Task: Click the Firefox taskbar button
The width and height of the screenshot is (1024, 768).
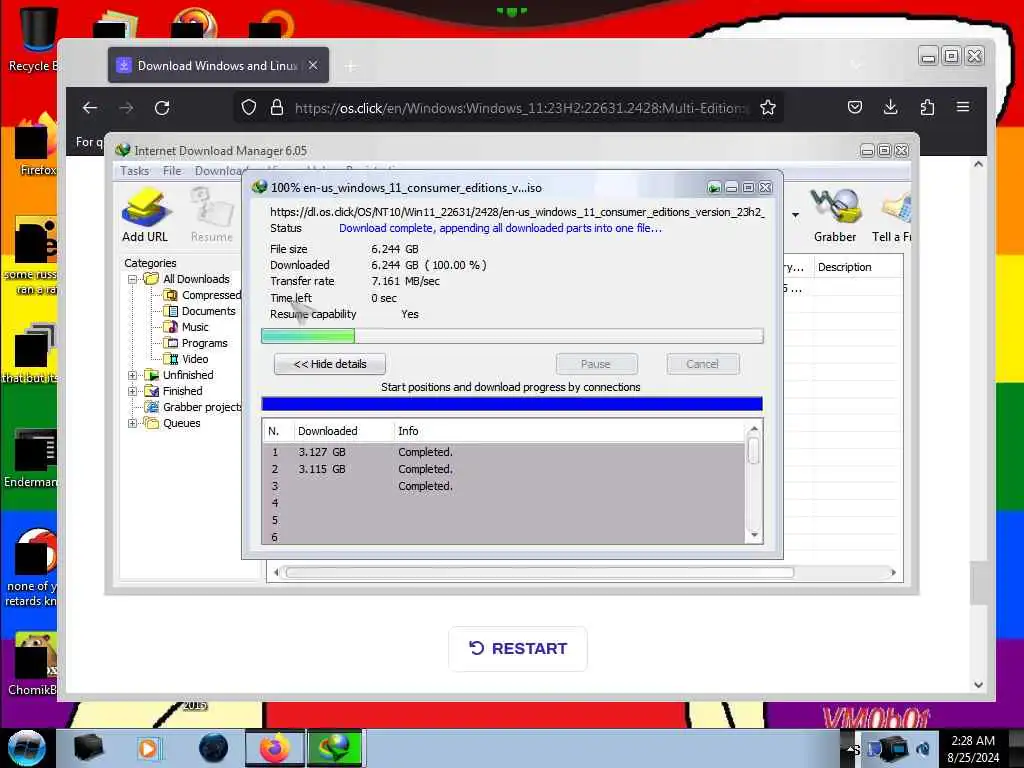Action: click(x=275, y=748)
